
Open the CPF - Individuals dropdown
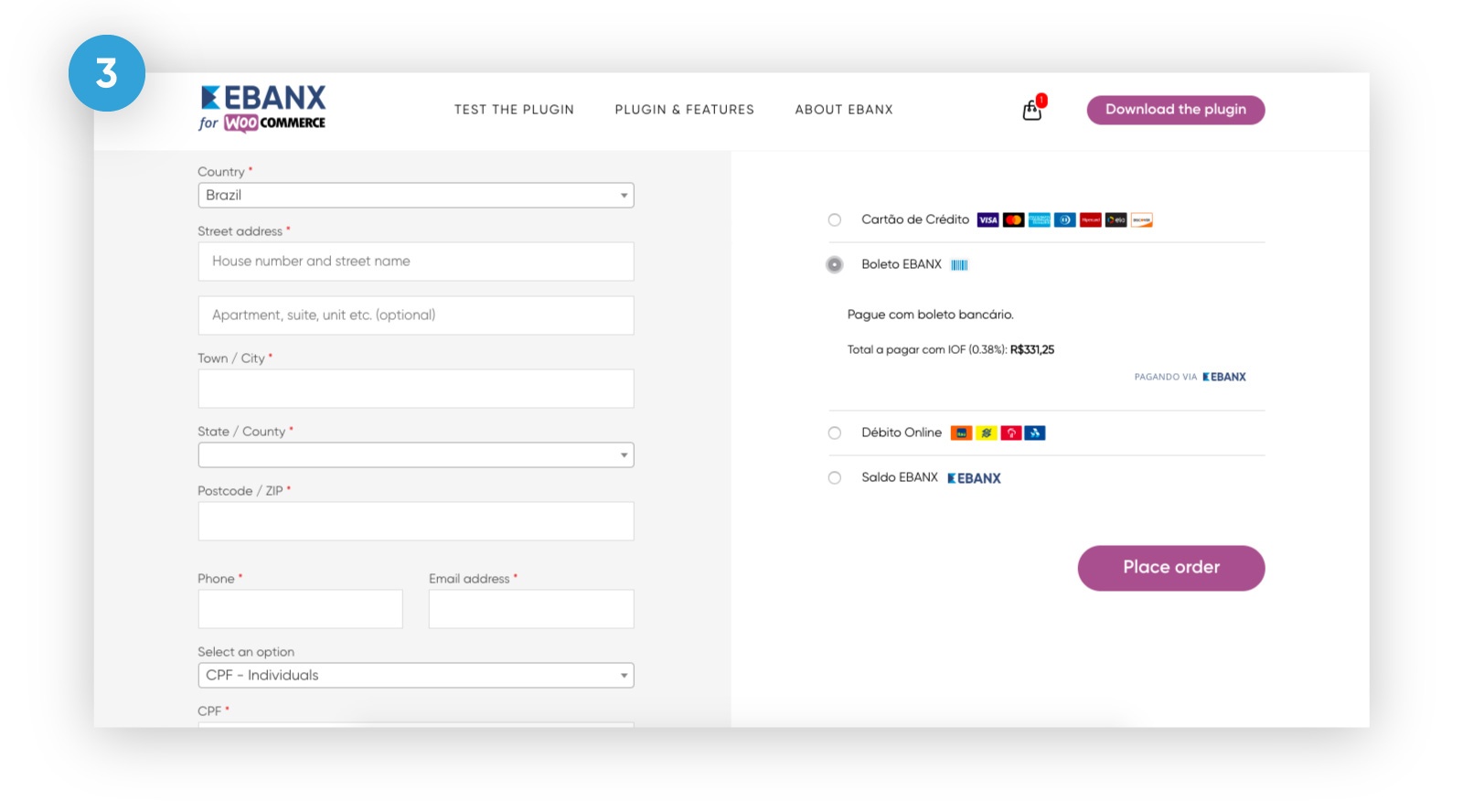416,675
